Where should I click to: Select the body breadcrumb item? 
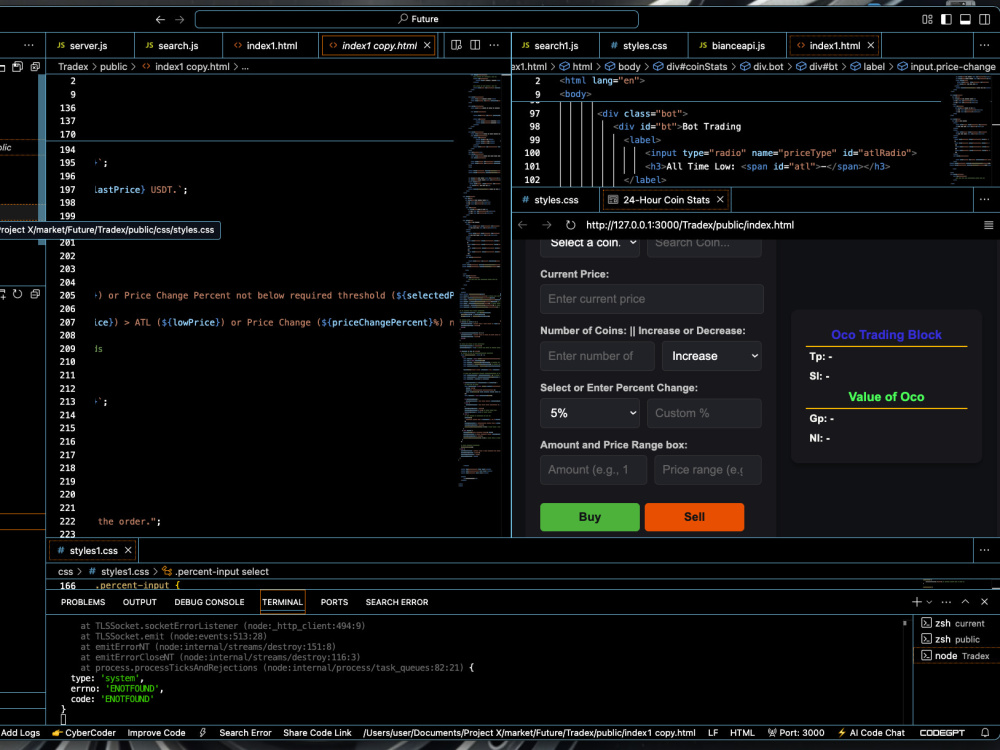(x=622, y=66)
